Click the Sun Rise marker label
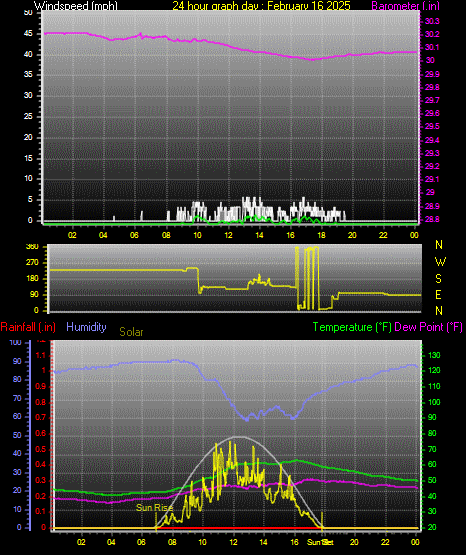Viewport: 466px width, 555px height. pyautogui.click(x=154, y=508)
